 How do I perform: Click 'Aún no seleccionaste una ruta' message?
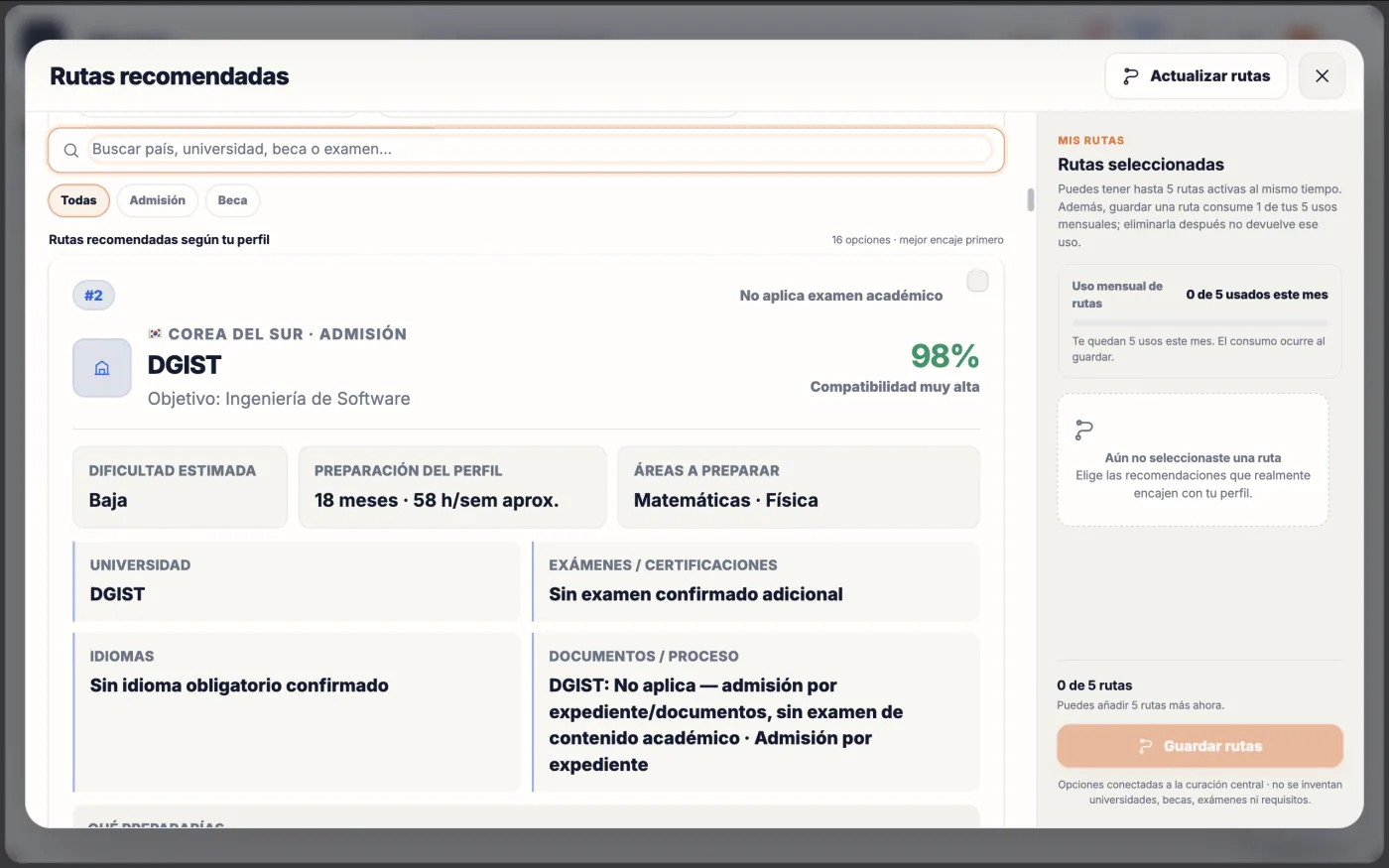click(1193, 458)
